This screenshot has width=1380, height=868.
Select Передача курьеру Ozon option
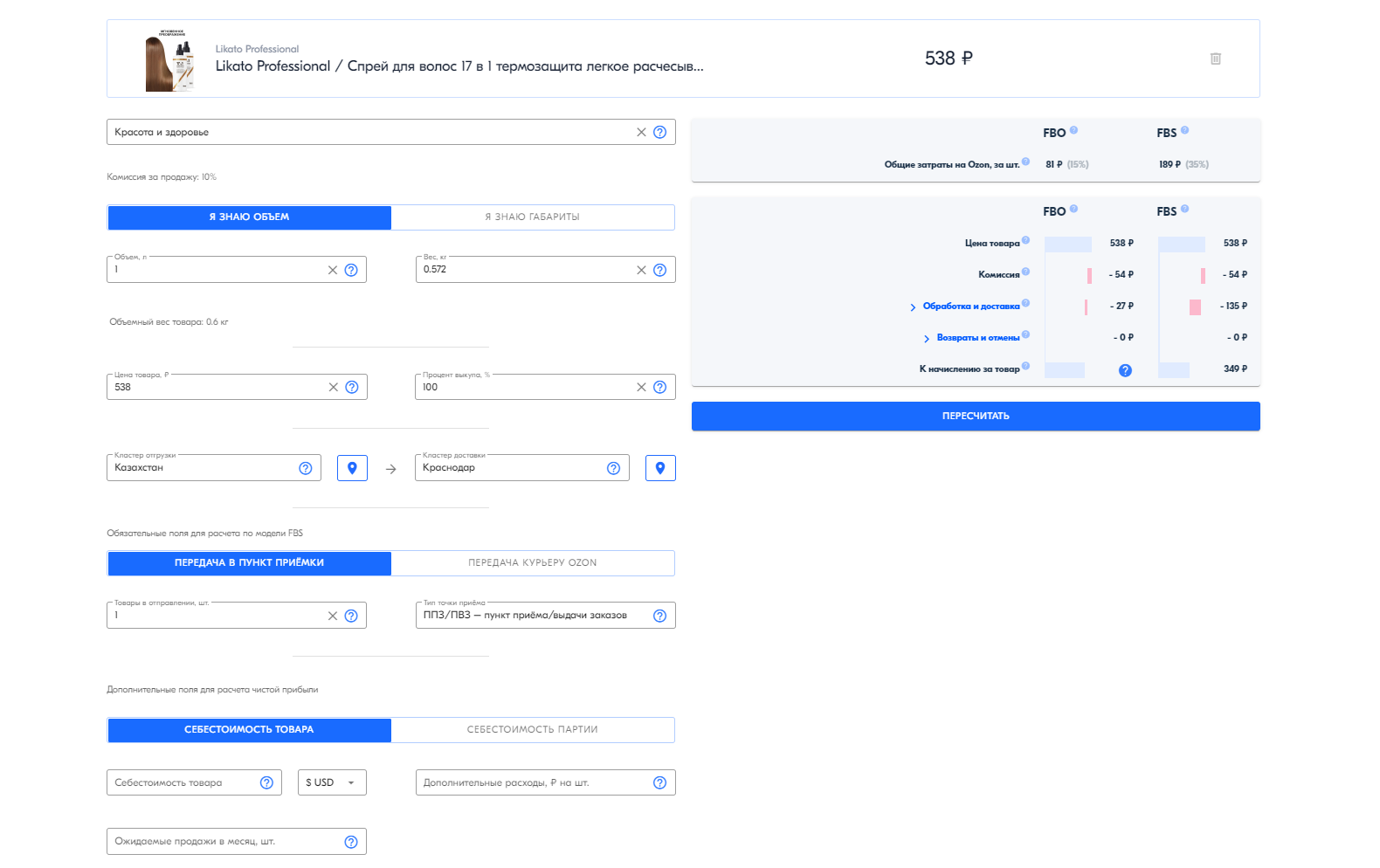click(532, 563)
